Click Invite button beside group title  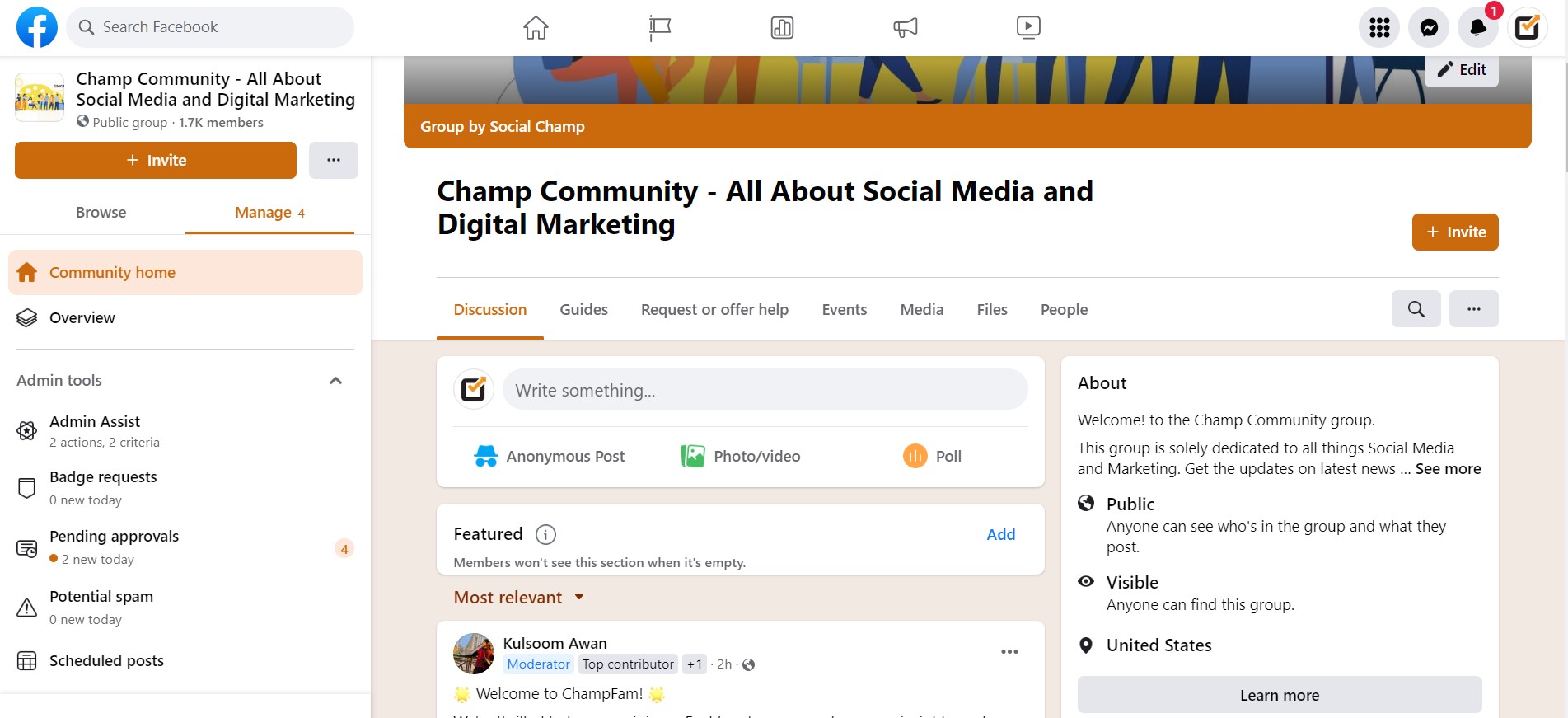pos(1455,232)
